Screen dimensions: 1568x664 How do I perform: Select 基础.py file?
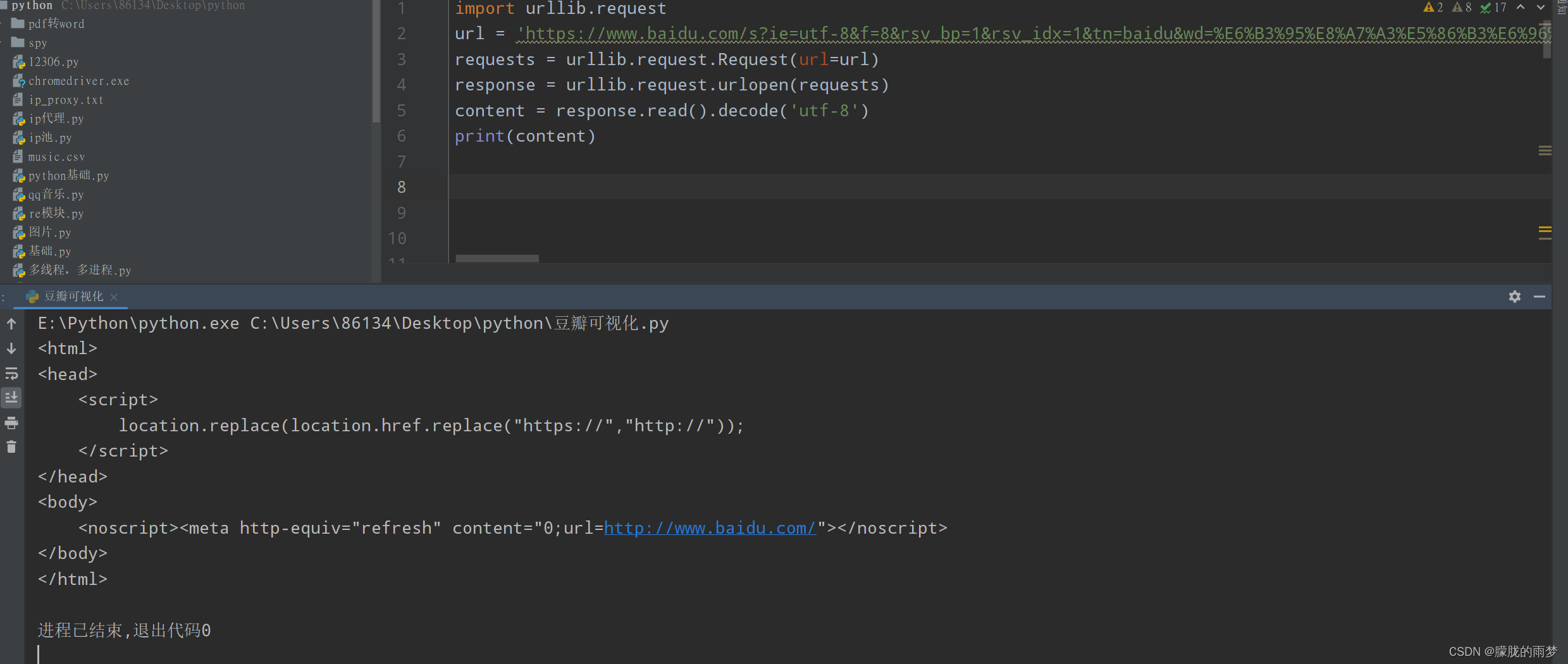[x=42, y=252]
